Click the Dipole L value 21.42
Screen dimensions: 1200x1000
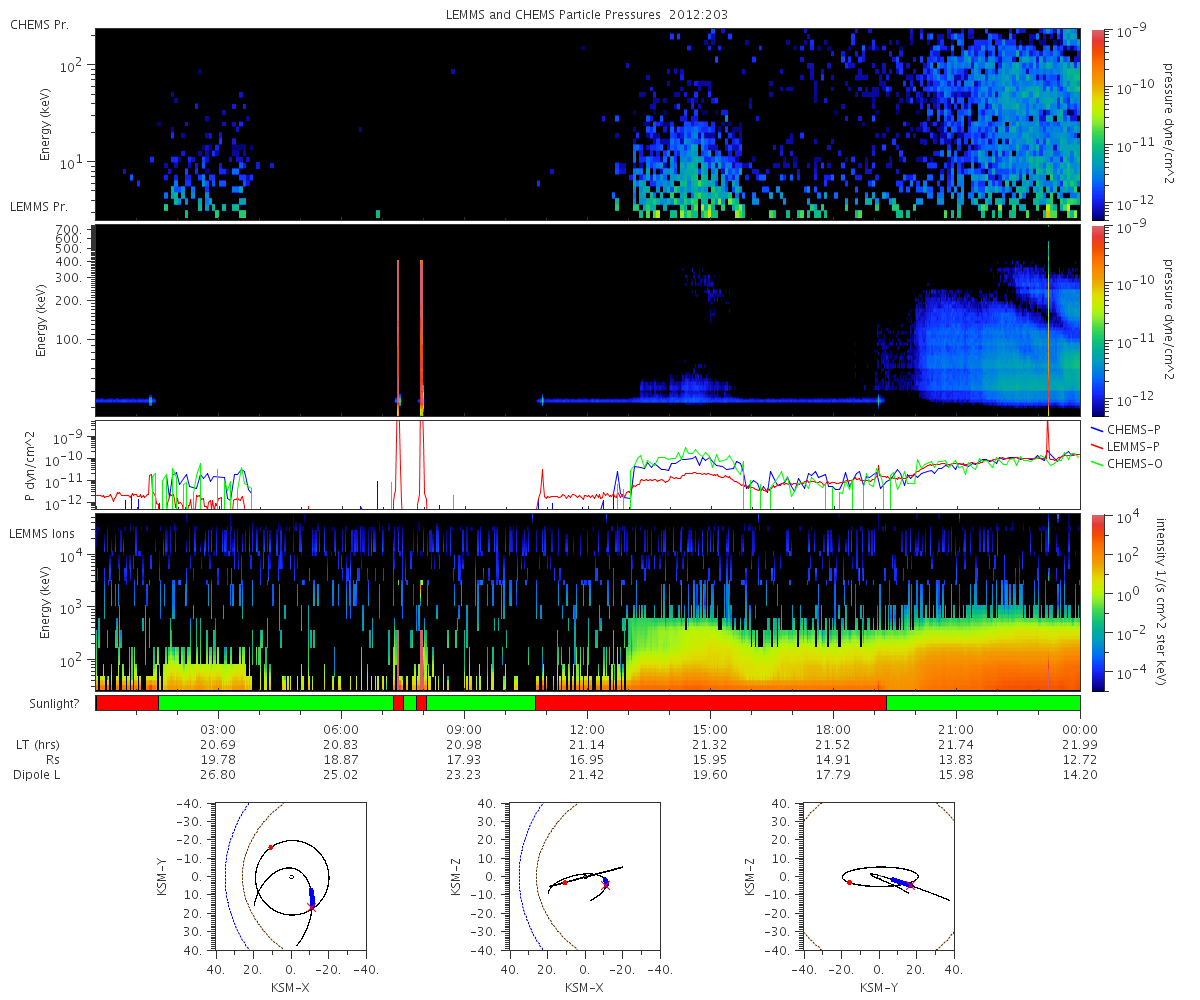(x=587, y=775)
